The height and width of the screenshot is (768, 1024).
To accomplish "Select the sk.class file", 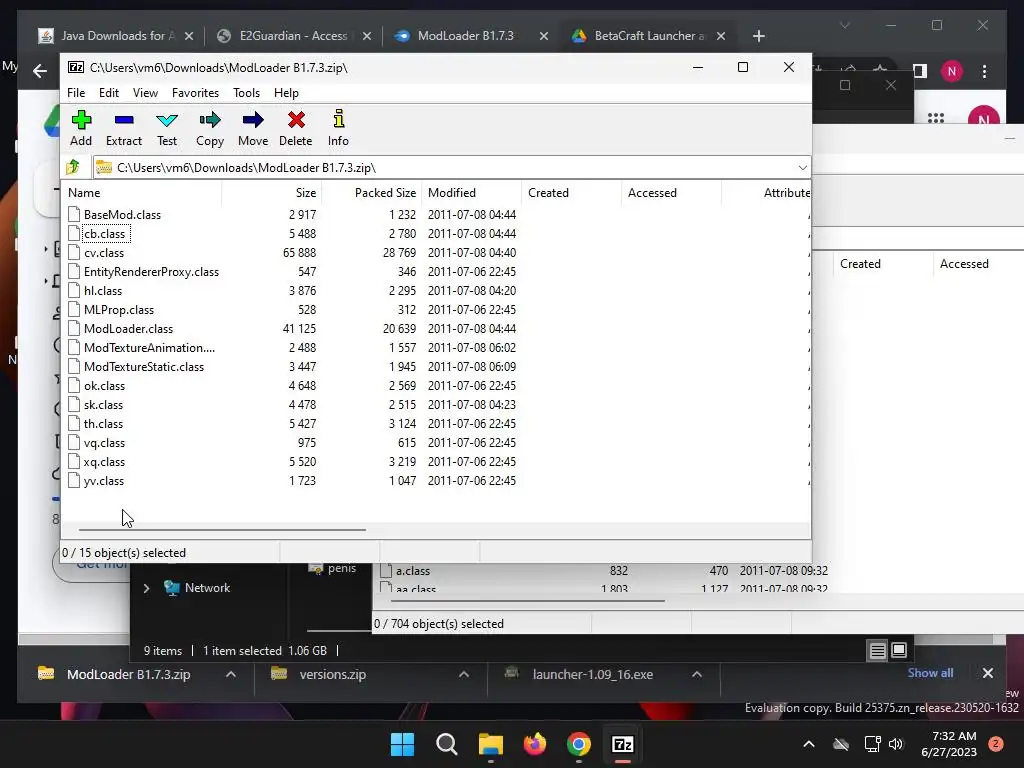I will tap(103, 404).
